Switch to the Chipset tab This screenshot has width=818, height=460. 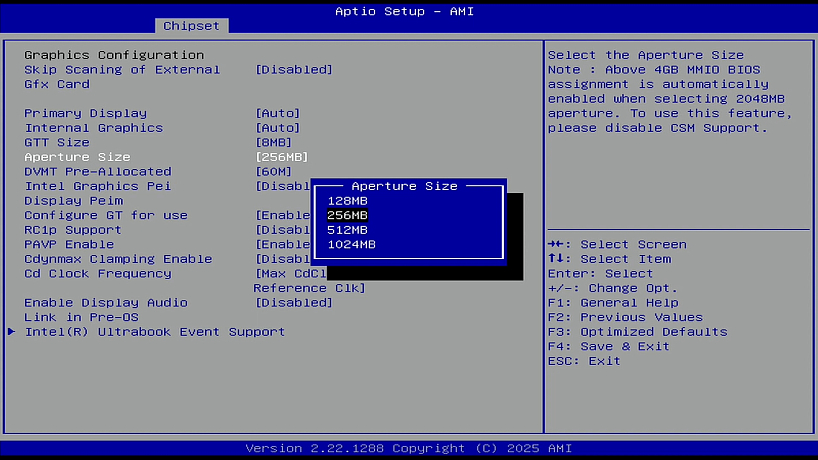click(192, 25)
